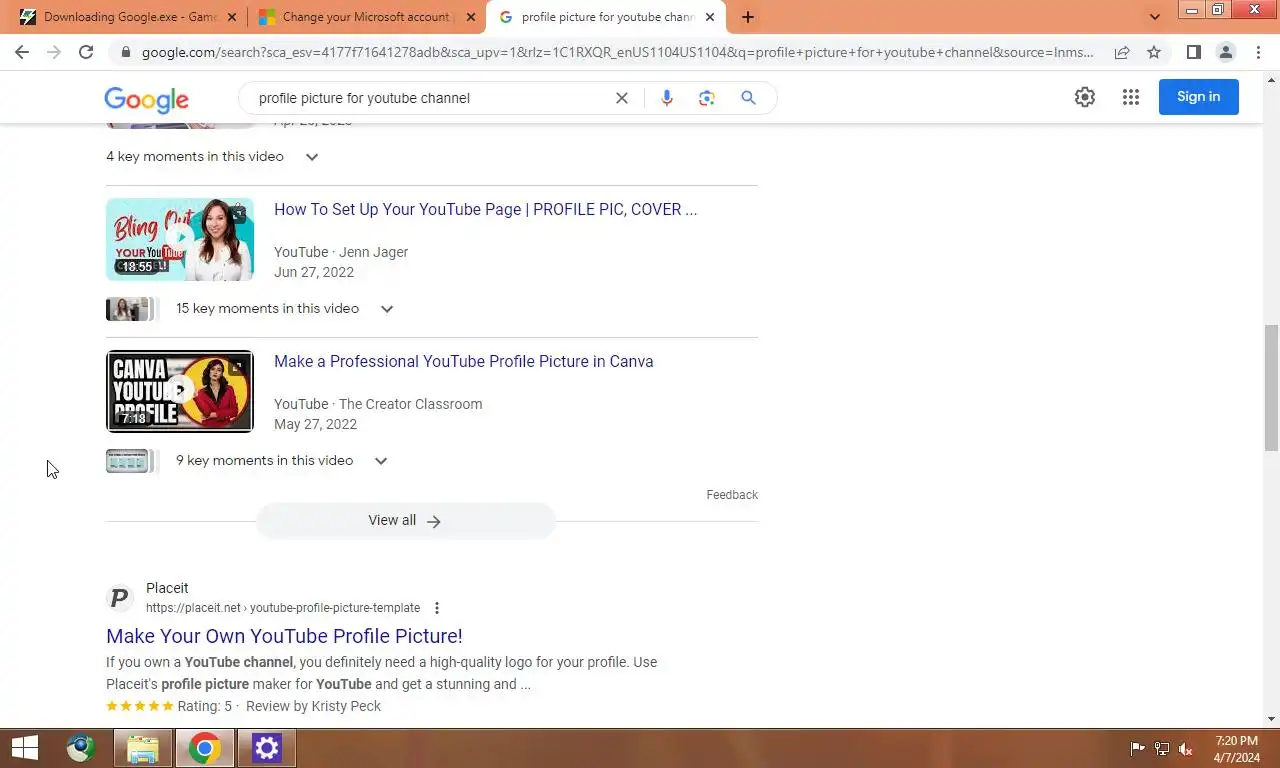Go back to previous page
This screenshot has height=768, width=1280.
coord(22,52)
